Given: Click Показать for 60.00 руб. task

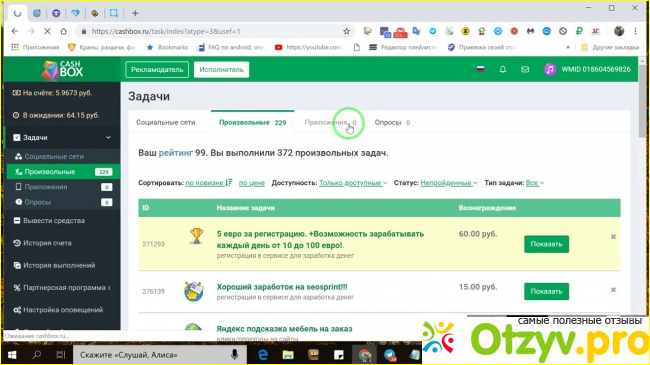Looking at the screenshot, I should [546, 244].
